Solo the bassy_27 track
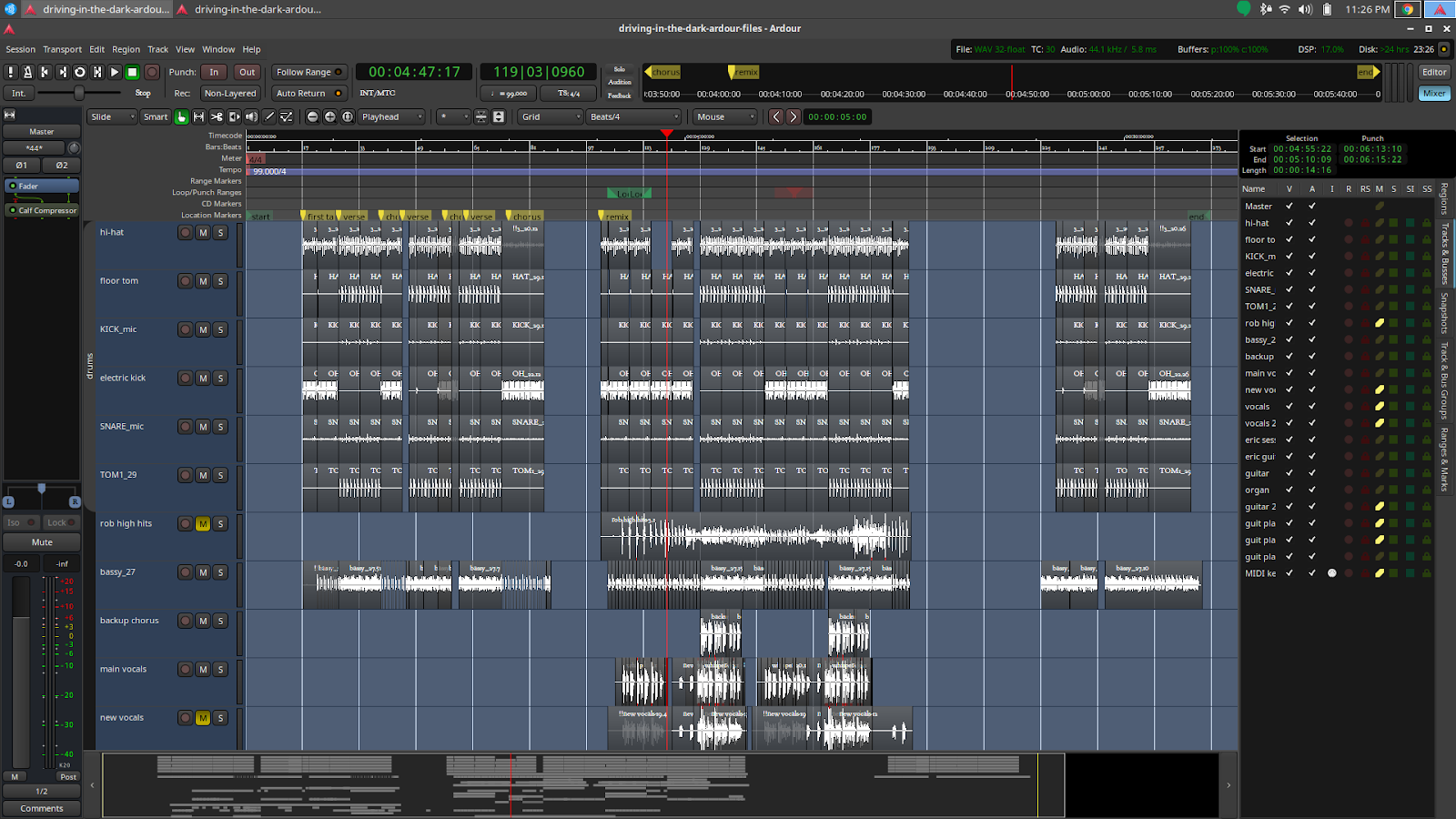The height and width of the screenshot is (819, 1456). point(220,572)
